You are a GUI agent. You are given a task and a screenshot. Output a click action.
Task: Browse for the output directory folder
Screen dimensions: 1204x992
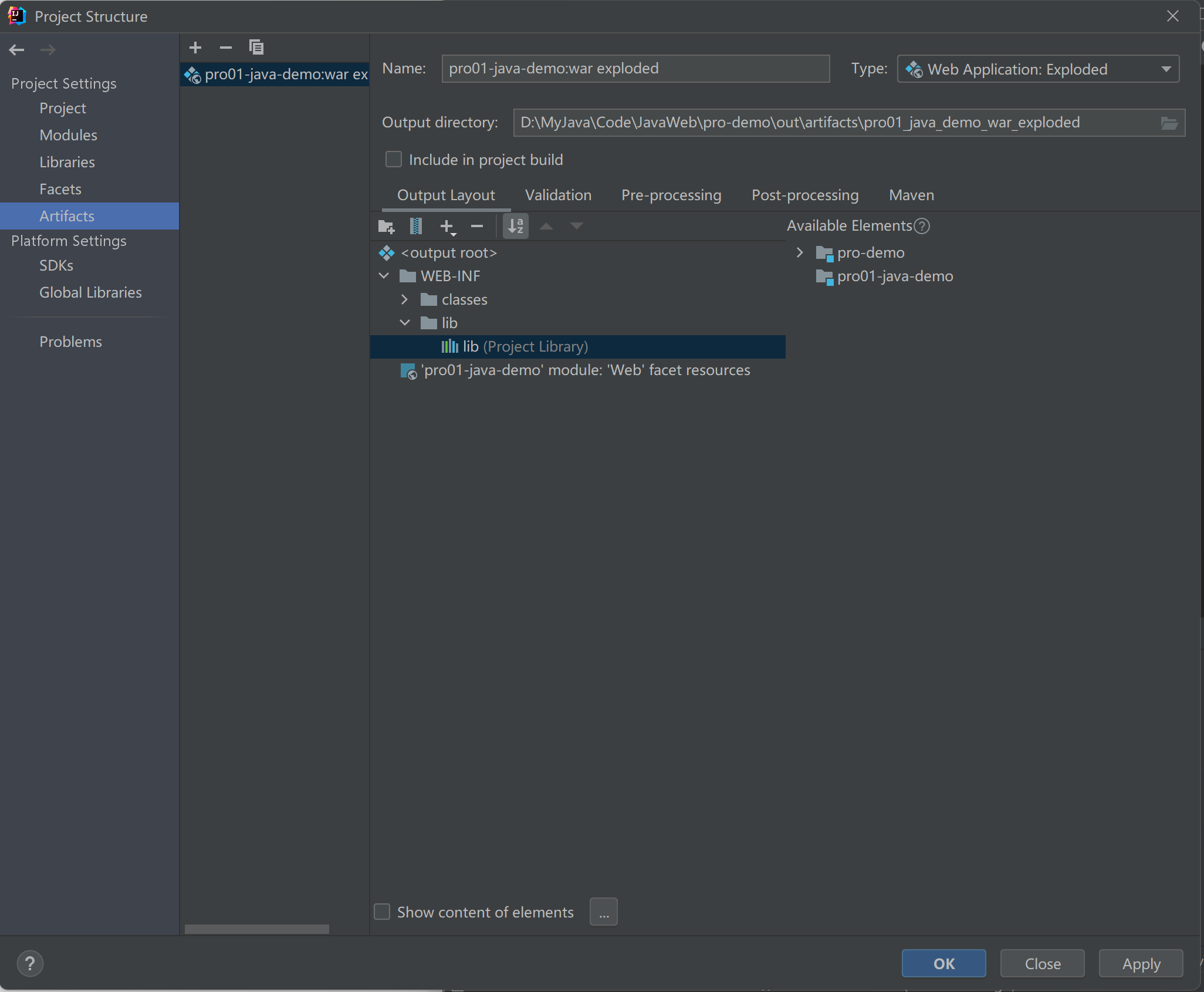pyautogui.click(x=1169, y=123)
